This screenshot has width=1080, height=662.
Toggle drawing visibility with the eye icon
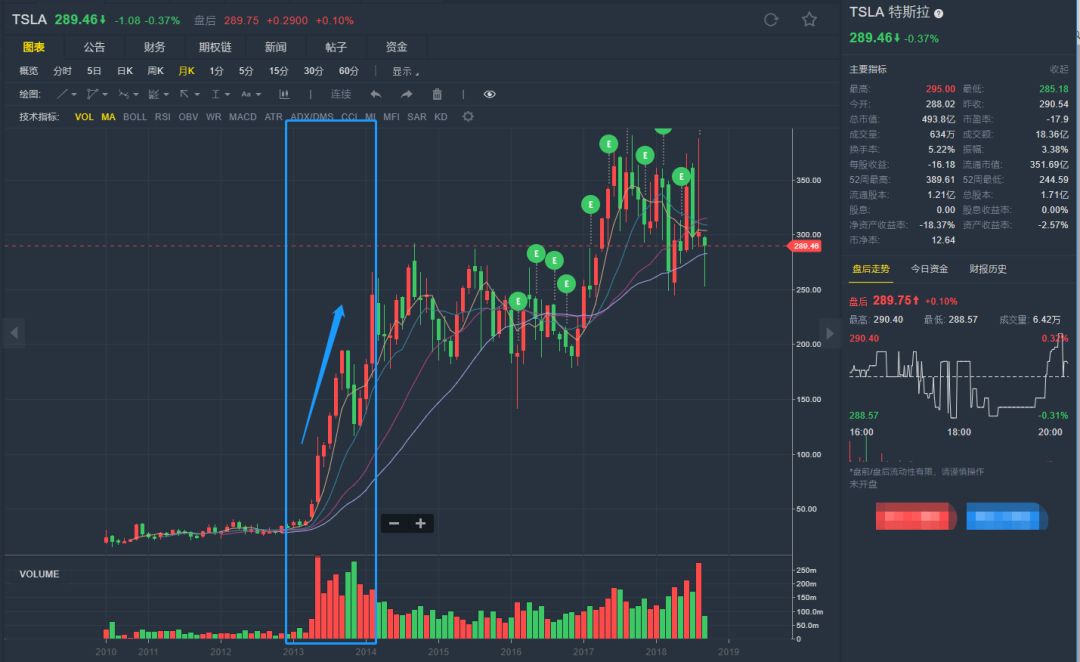coord(489,94)
